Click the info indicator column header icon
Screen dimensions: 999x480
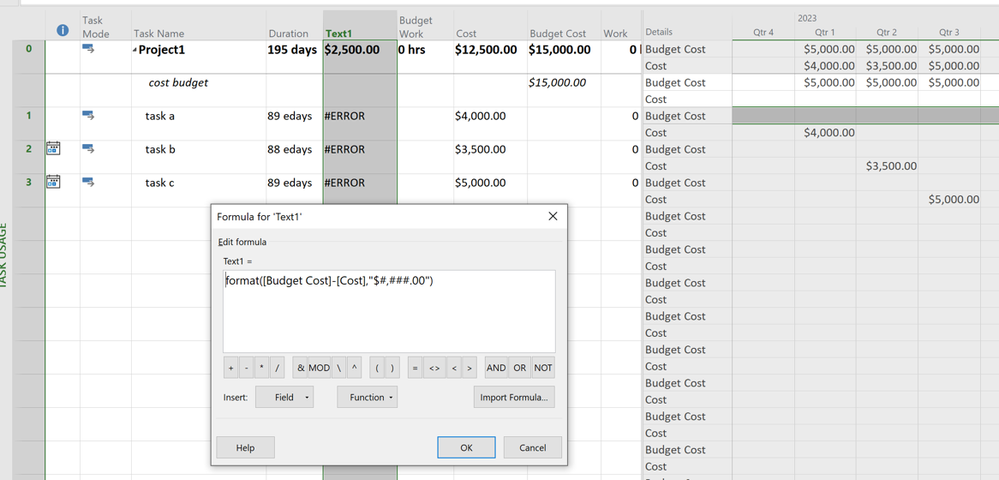[62, 30]
